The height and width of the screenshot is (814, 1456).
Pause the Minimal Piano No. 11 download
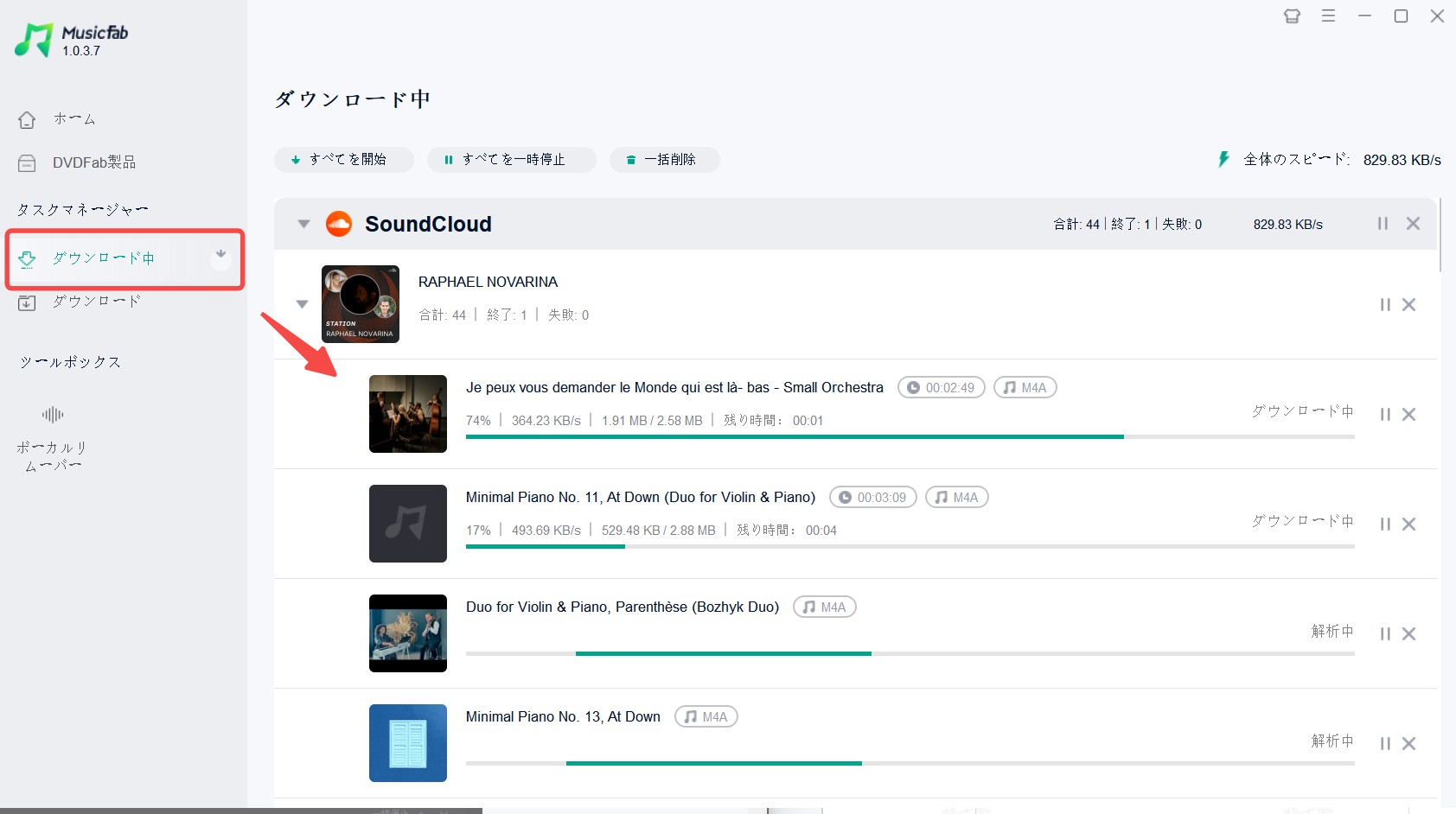coord(1385,525)
